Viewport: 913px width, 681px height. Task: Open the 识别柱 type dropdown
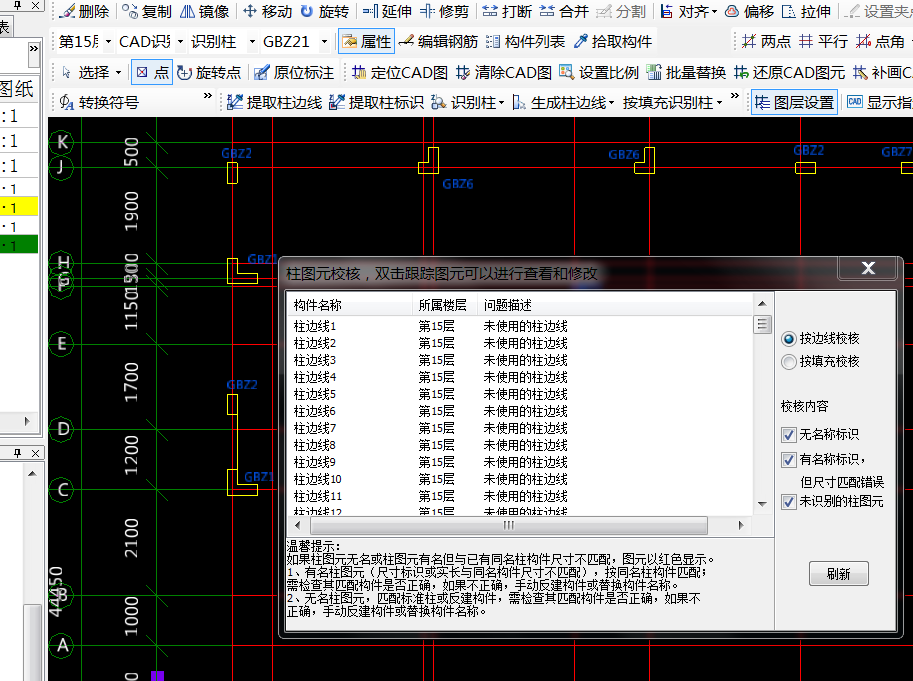point(252,42)
